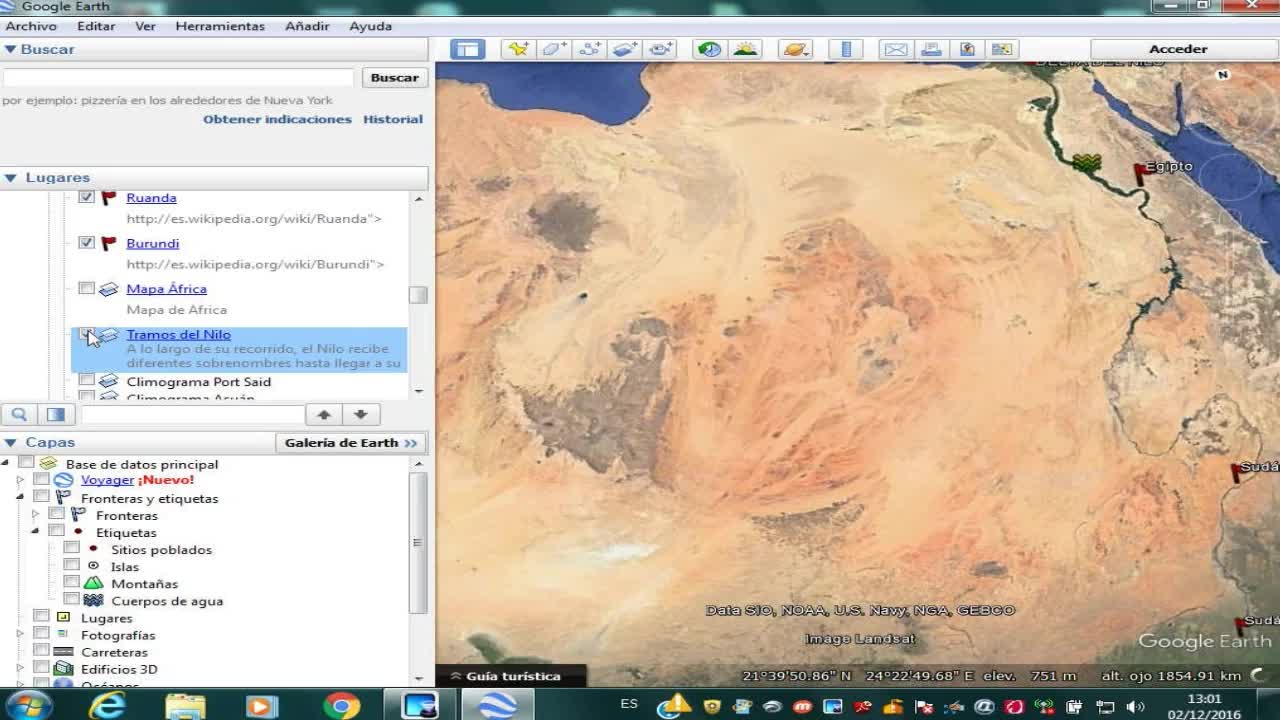Collapse the Fronteras y etiquetas tree node
This screenshot has width=1280, height=720.
pos(20,497)
